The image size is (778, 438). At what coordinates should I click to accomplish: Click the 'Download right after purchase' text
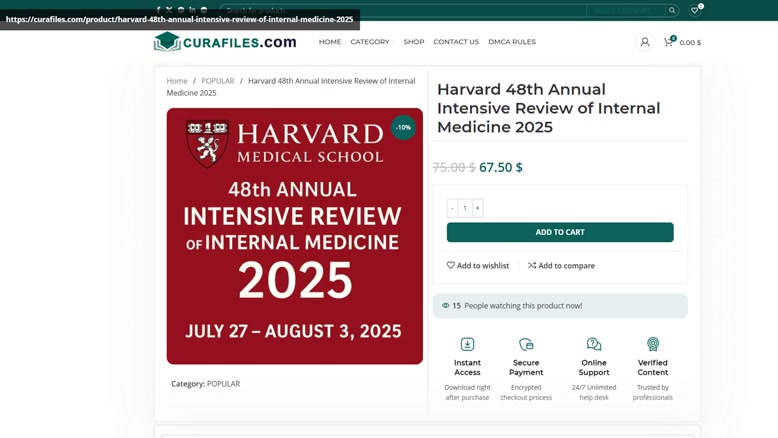point(467,392)
